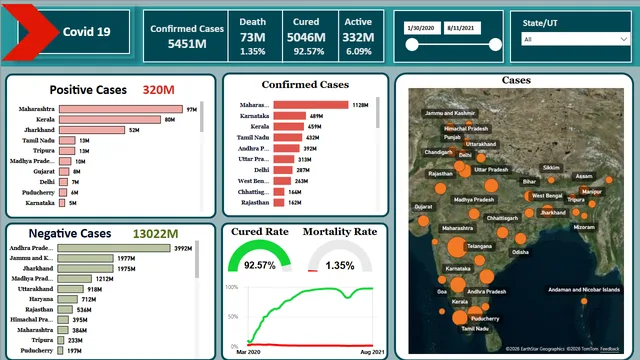Screen dimensions: 640x360
Task: Click the Odisha map label
Action: pos(520,252)
